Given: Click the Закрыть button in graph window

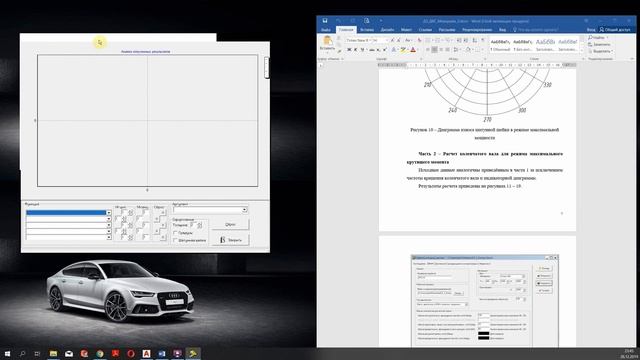Looking at the screenshot, I should coord(230,240).
